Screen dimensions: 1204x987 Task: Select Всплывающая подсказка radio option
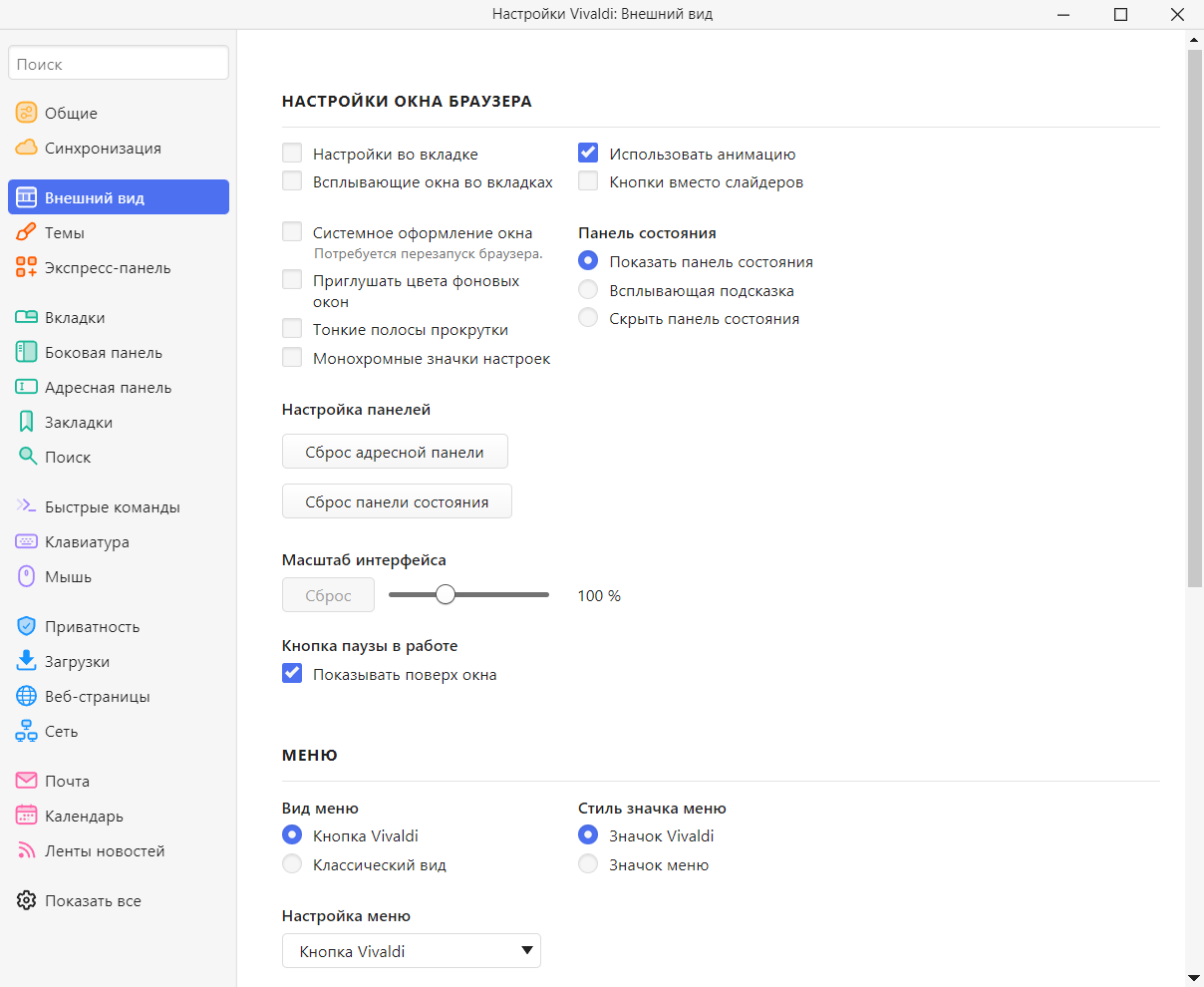coord(588,290)
